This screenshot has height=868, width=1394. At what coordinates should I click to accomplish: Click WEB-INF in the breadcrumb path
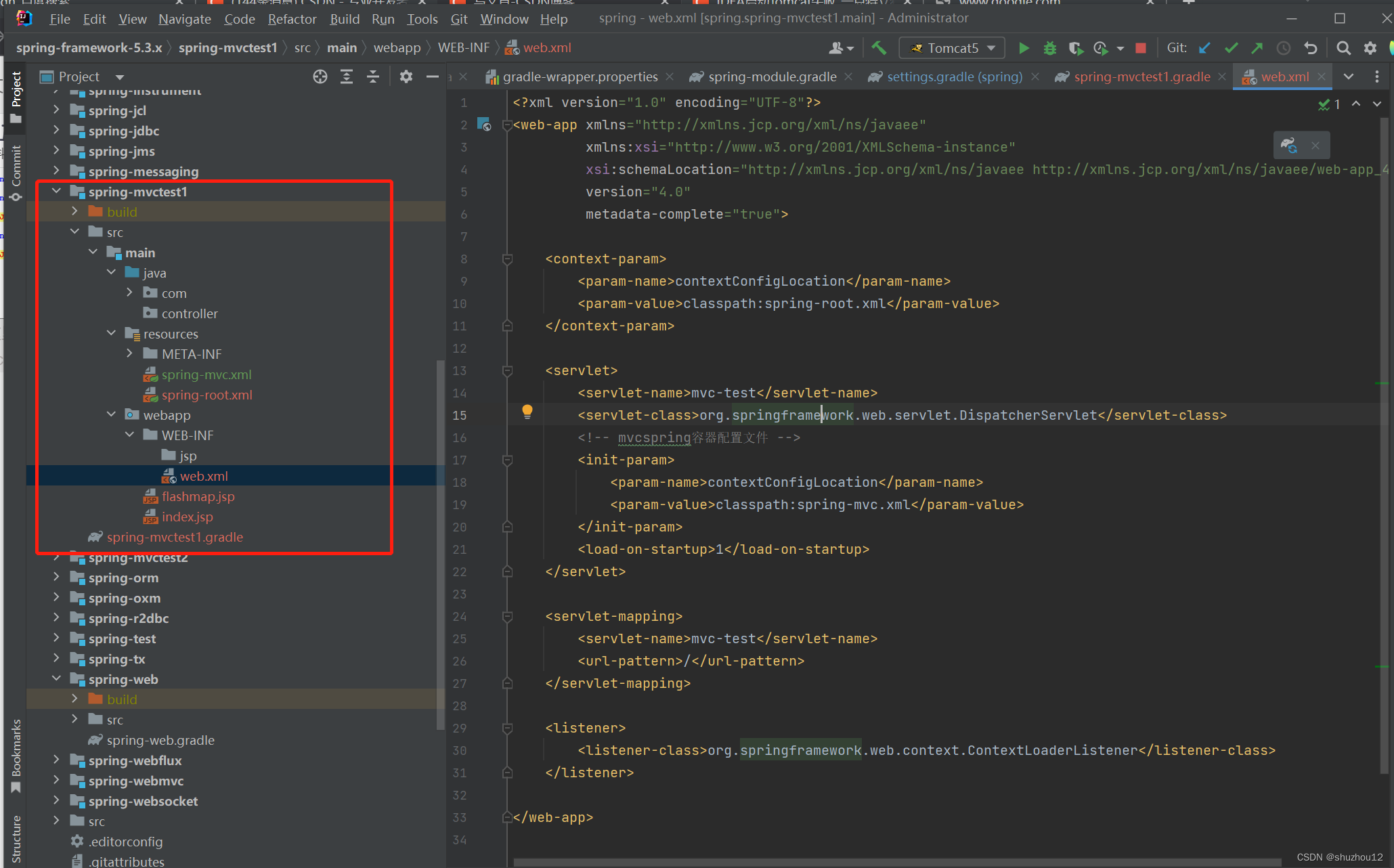point(464,47)
